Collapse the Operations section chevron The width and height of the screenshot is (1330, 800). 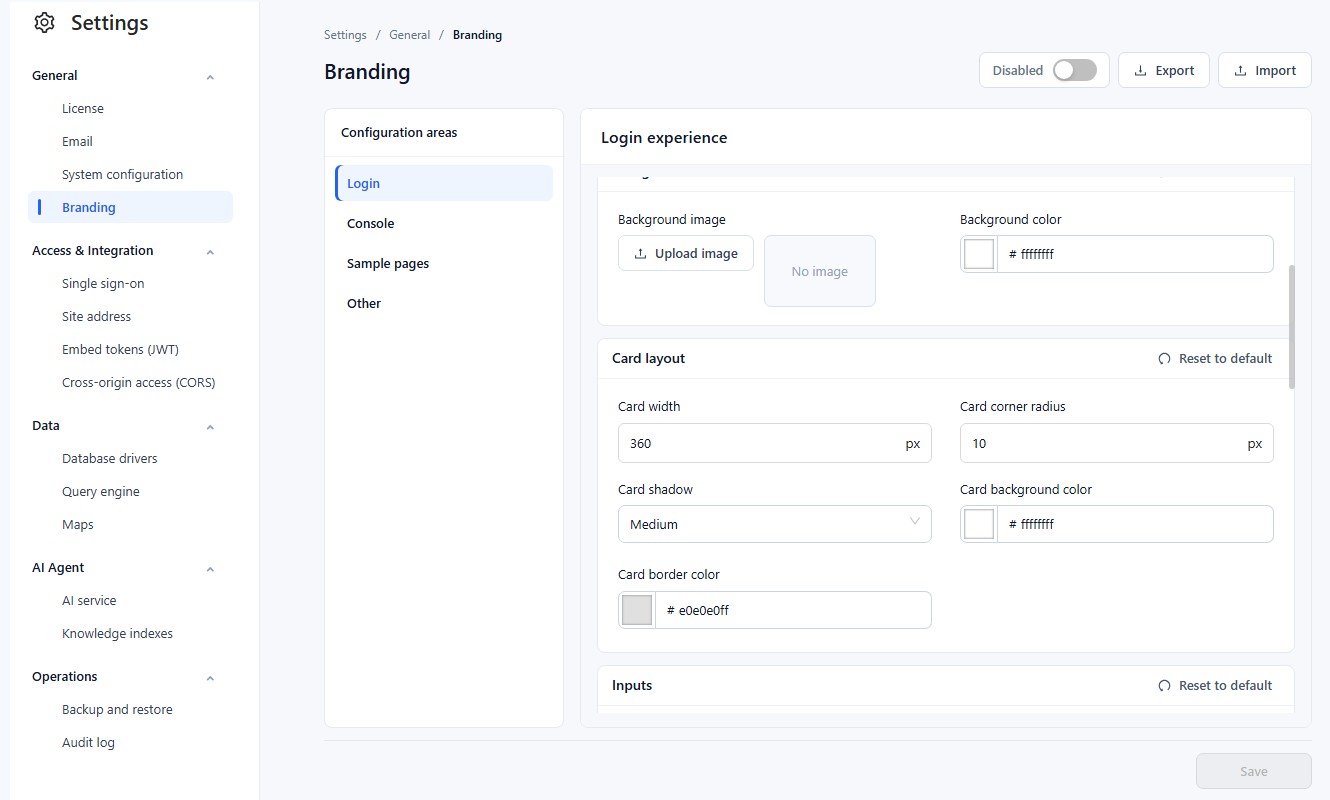pyautogui.click(x=210, y=678)
